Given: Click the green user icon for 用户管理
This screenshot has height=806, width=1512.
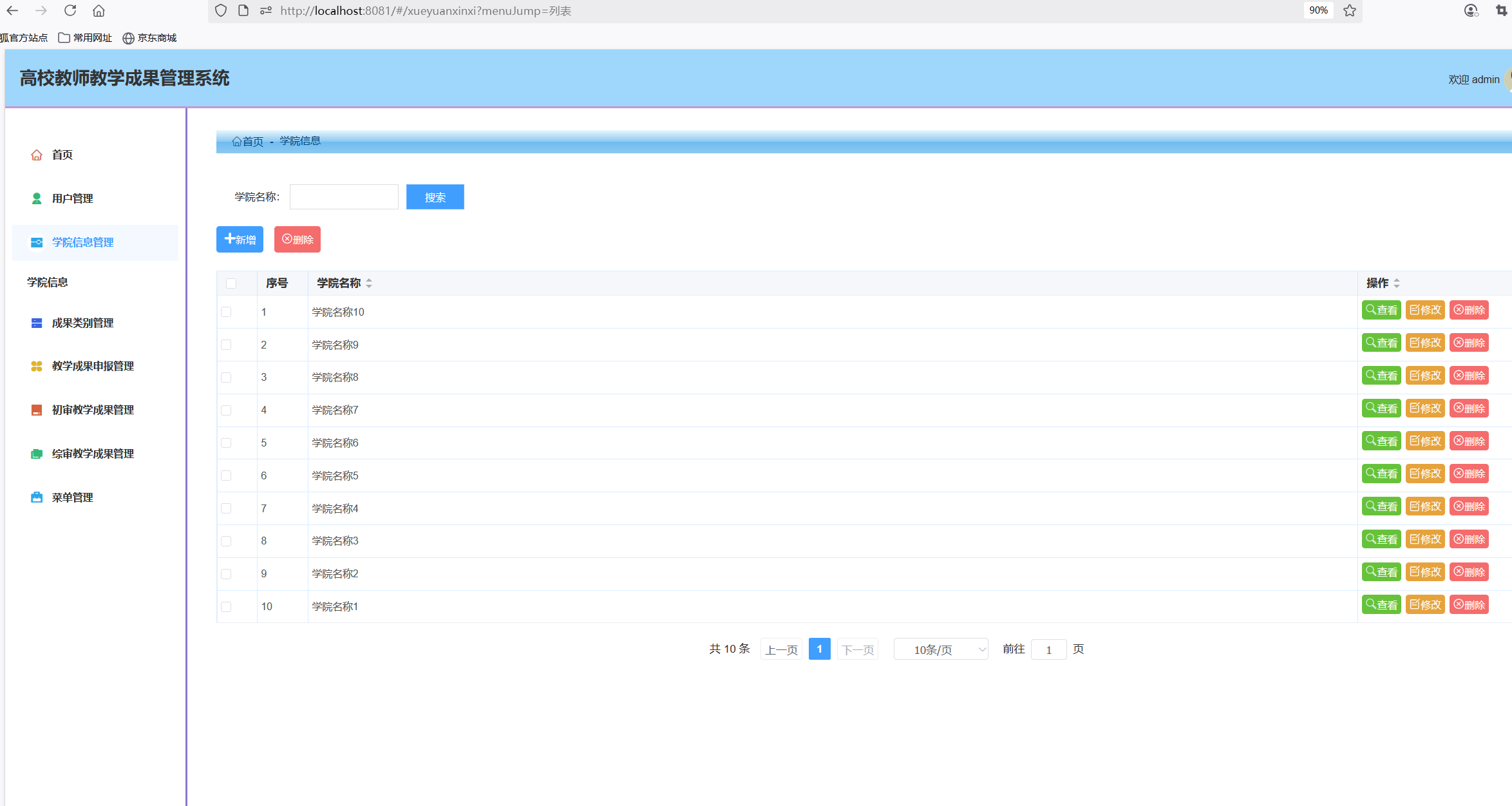Looking at the screenshot, I should coord(37,198).
